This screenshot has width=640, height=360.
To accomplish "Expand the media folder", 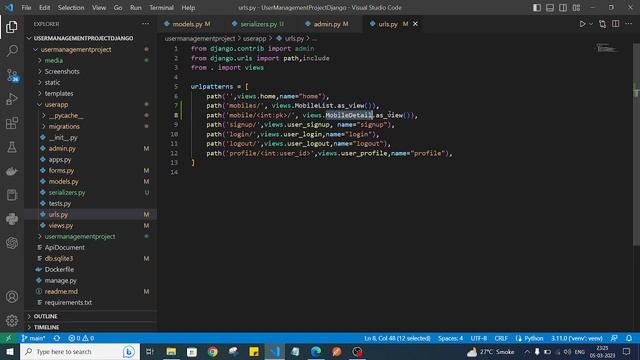I will click(54, 60).
